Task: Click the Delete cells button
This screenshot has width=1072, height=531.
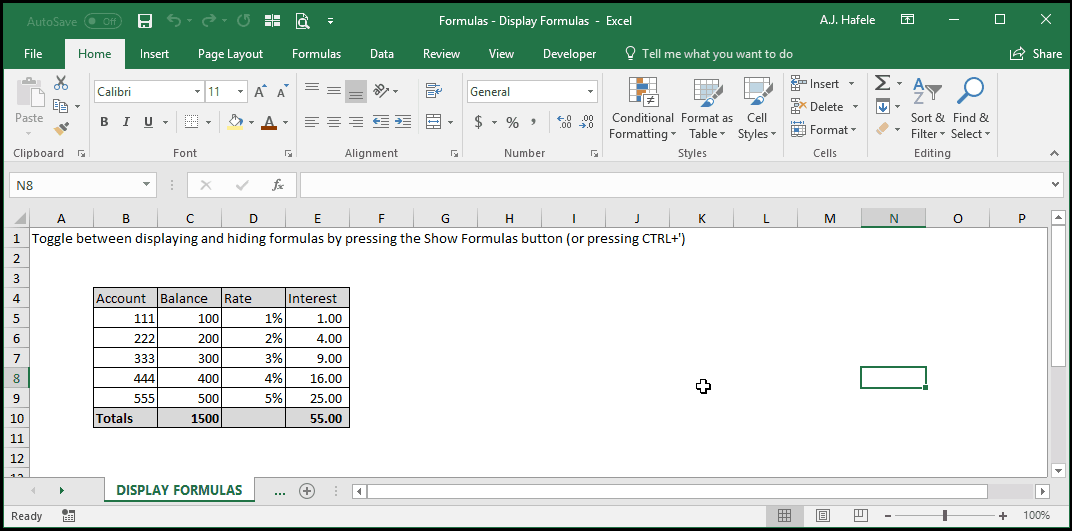Action: [825, 106]
